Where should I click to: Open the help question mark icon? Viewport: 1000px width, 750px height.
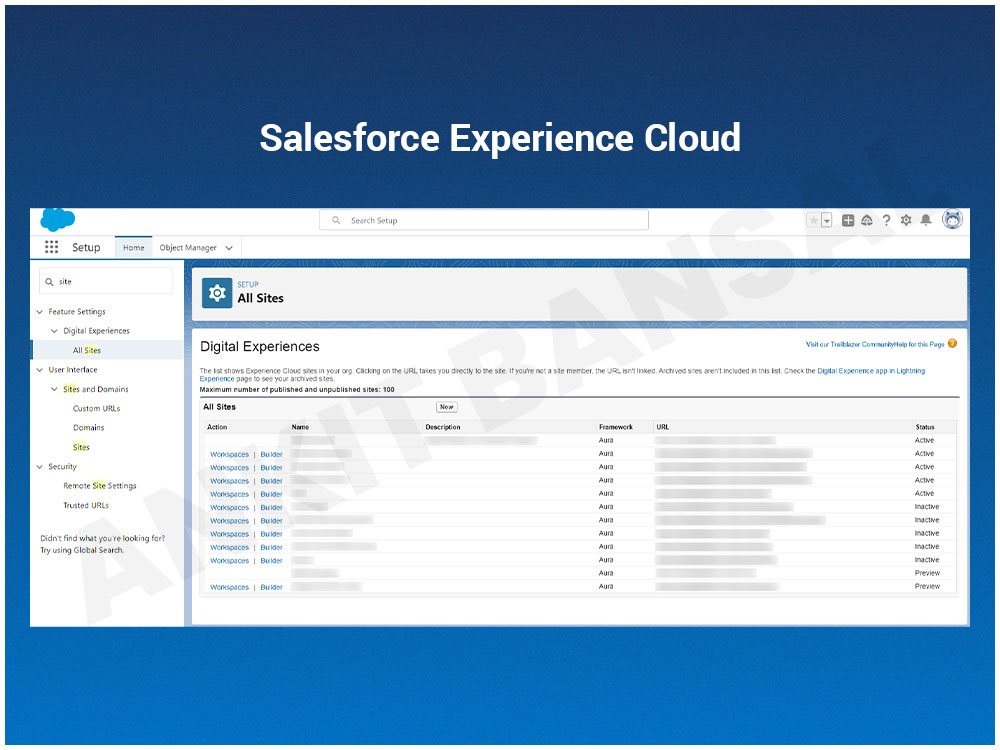tap(886, 220)
